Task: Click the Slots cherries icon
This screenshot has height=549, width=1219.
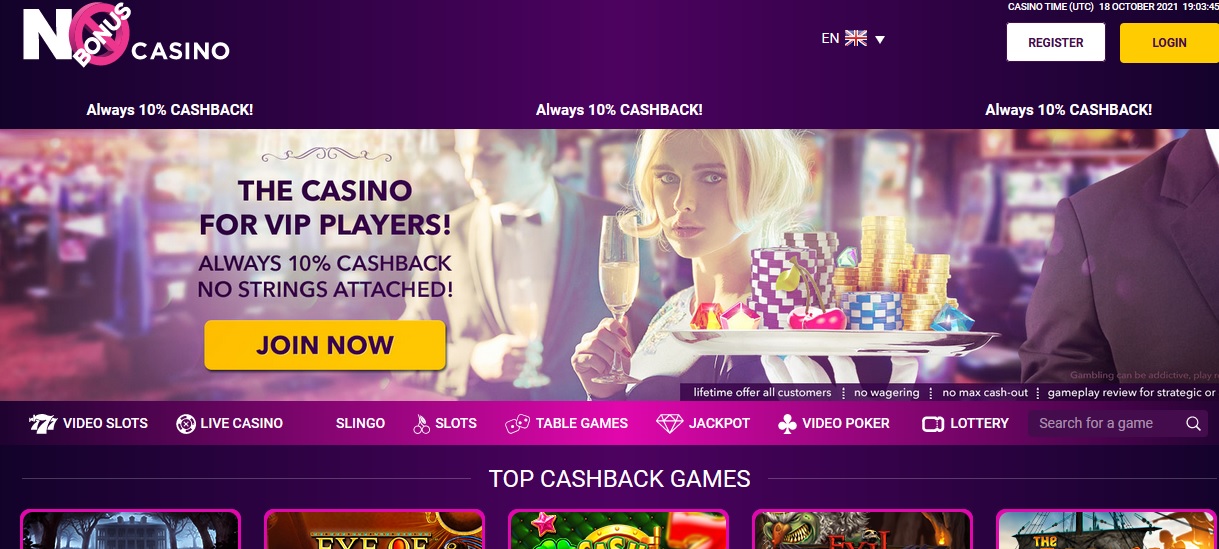Action: click(421, 423)
